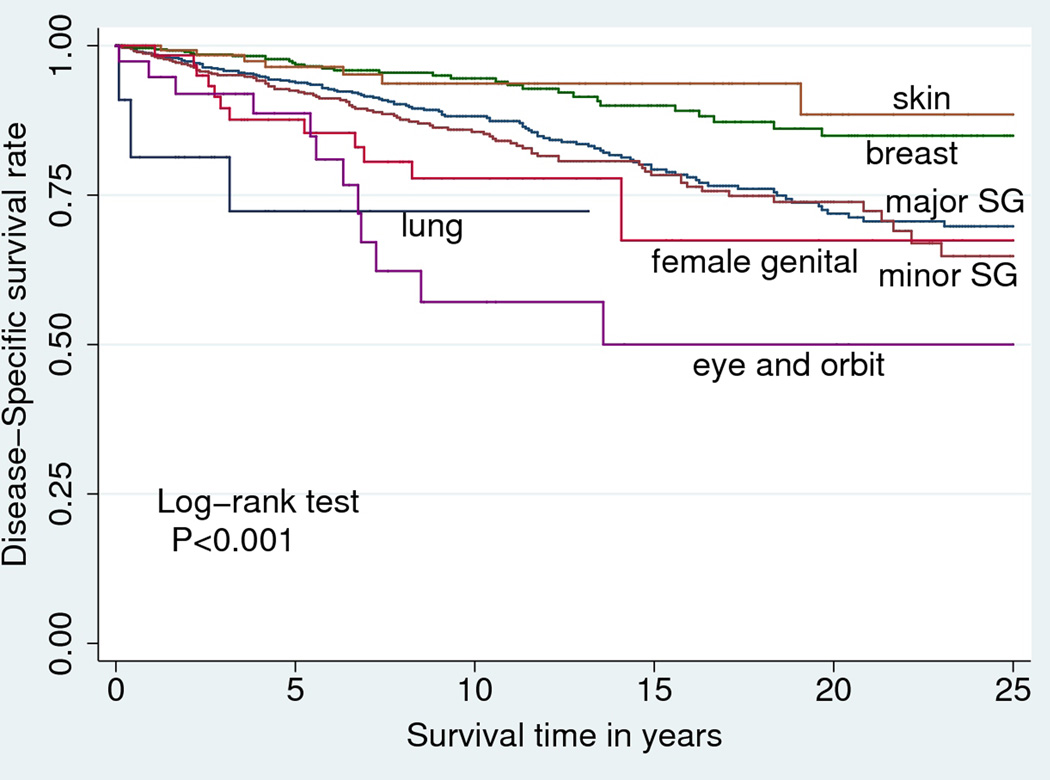Click the "breast" curve label
Screen dimensions: 1050x780
[911, 154]
